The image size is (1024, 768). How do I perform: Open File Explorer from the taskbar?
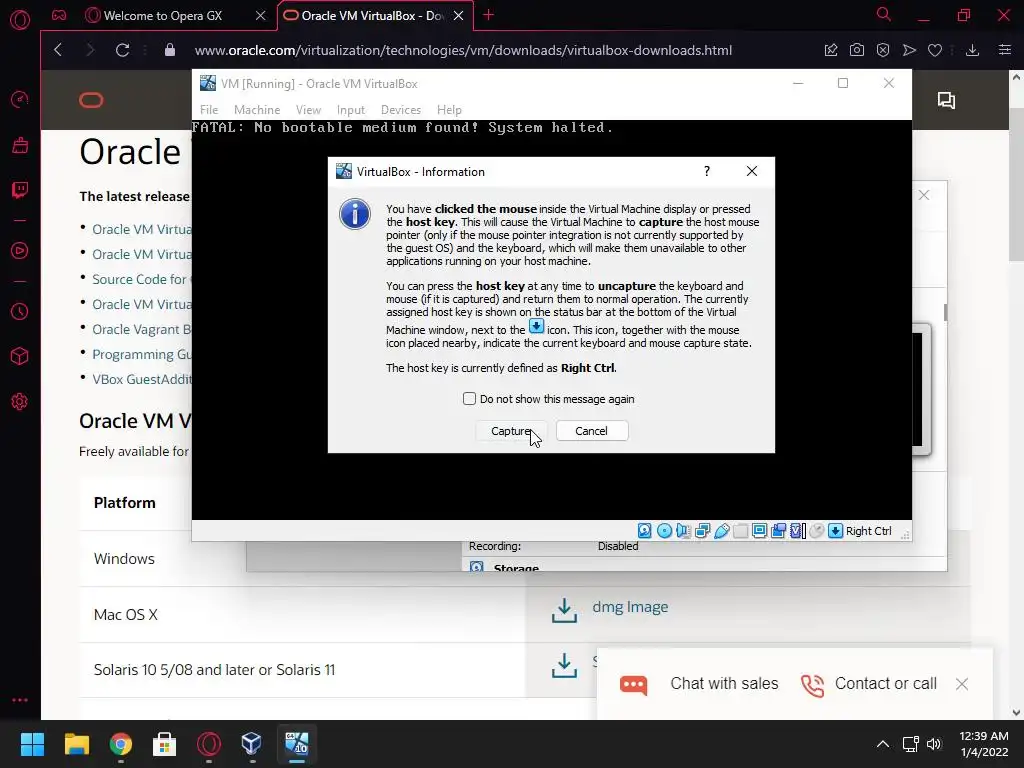click(76, 744)
